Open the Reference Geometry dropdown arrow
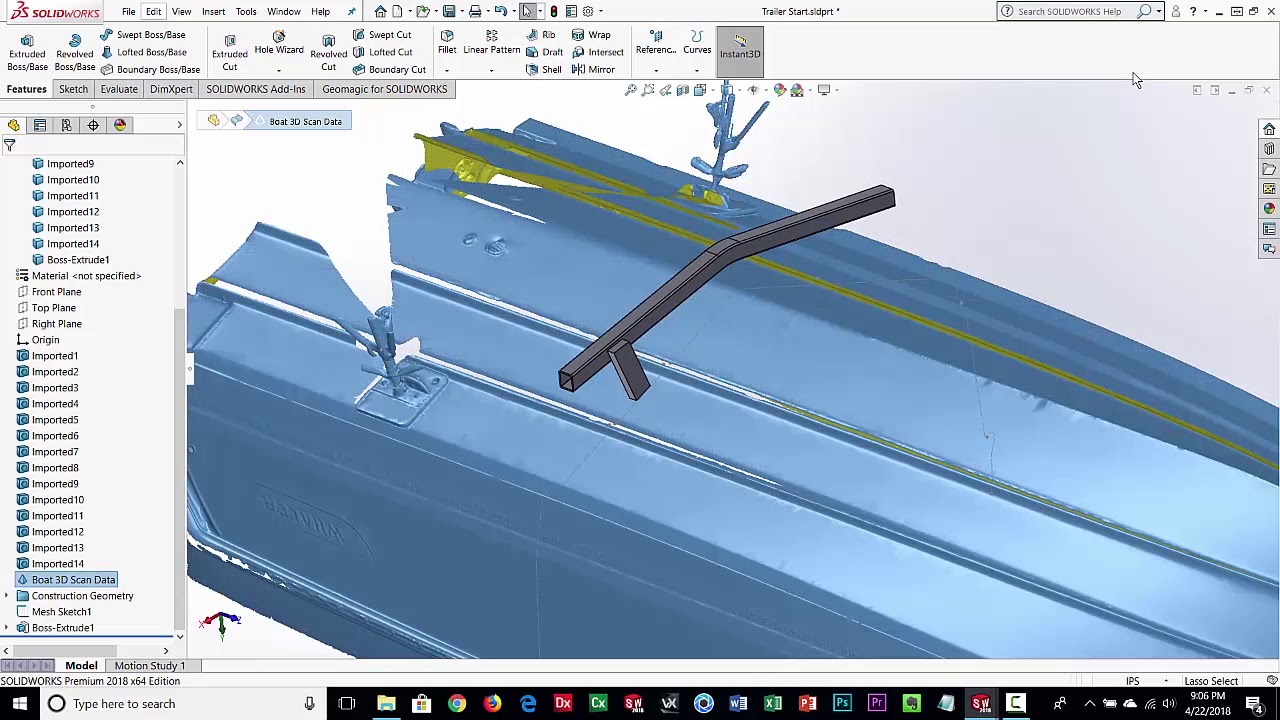 click(x=656, y=70)
